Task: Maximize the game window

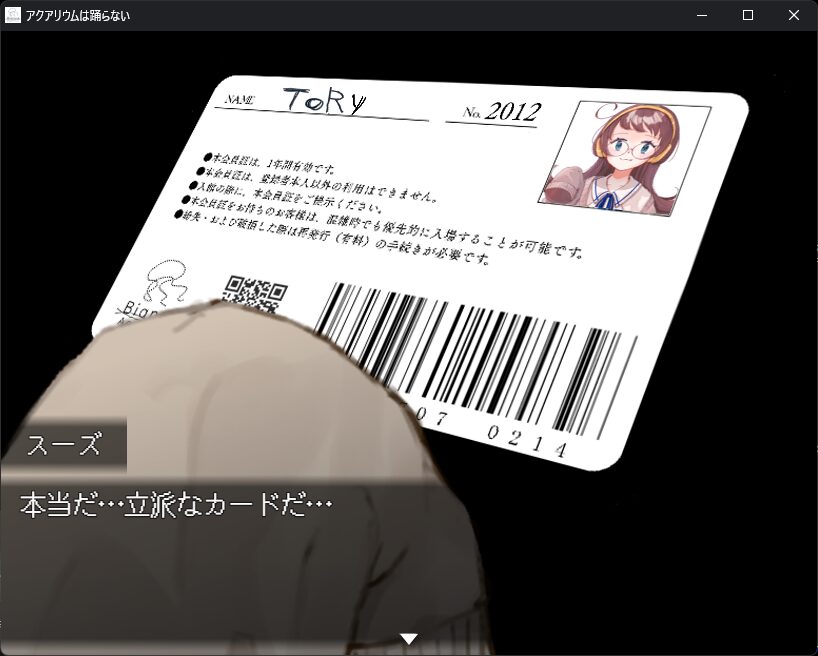Action: (x=748, y=15)
